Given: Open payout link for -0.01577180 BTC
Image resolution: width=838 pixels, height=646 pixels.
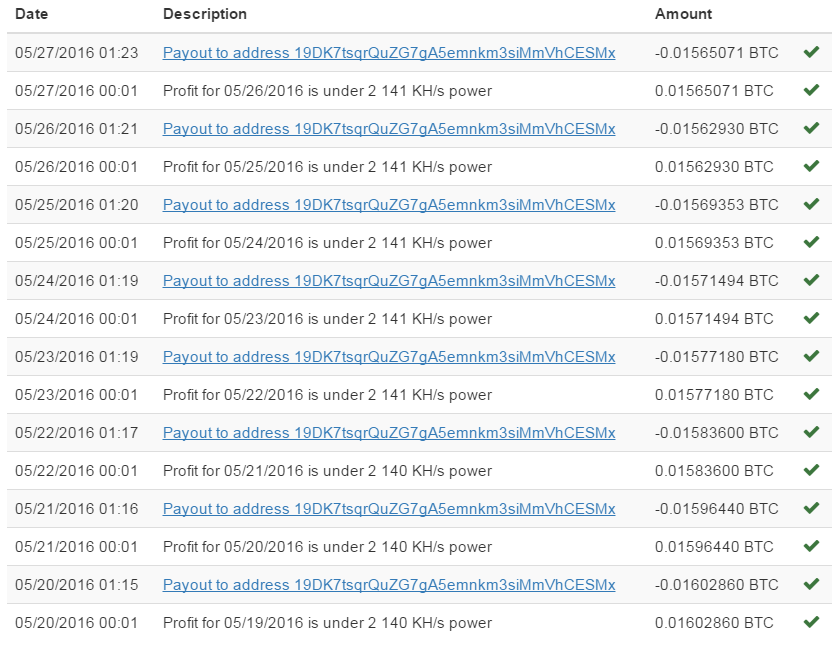Looking at the screenshot, I should coord(389,356).
